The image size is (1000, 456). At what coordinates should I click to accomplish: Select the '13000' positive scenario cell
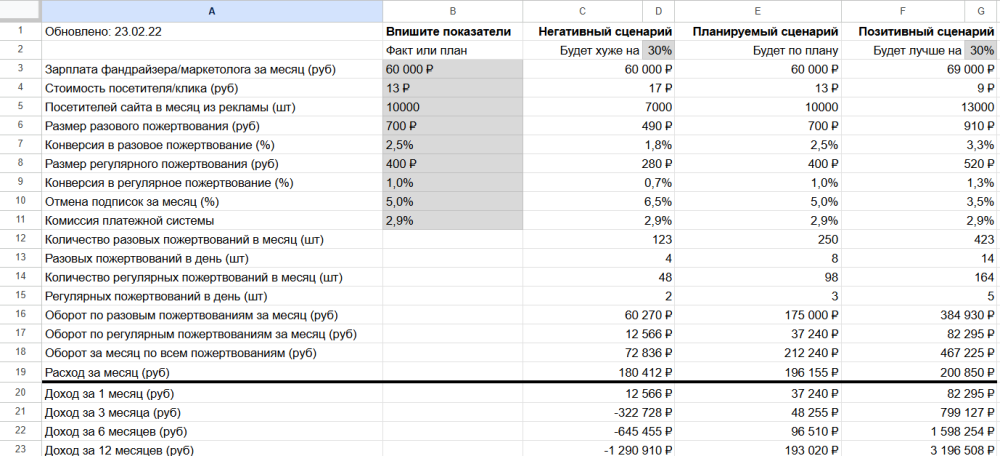click(920, 107)
